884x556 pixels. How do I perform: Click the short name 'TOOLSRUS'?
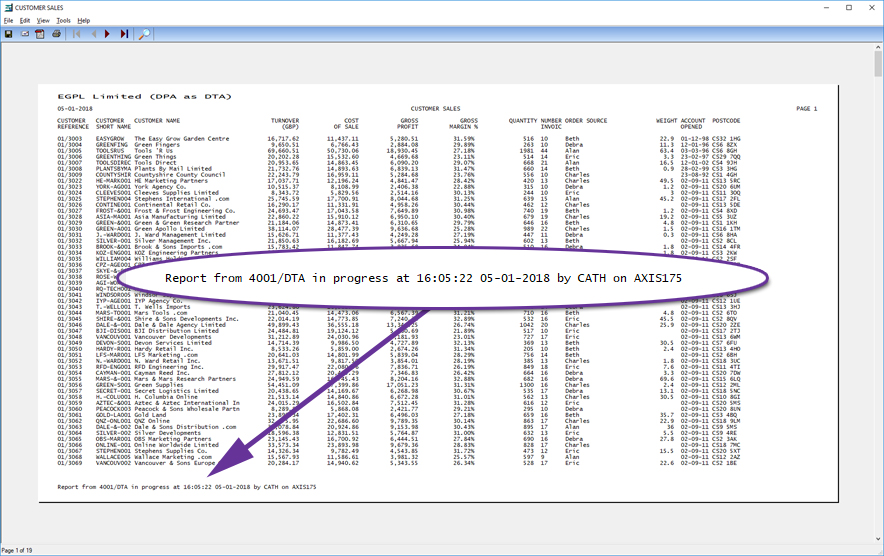point(110,151)
